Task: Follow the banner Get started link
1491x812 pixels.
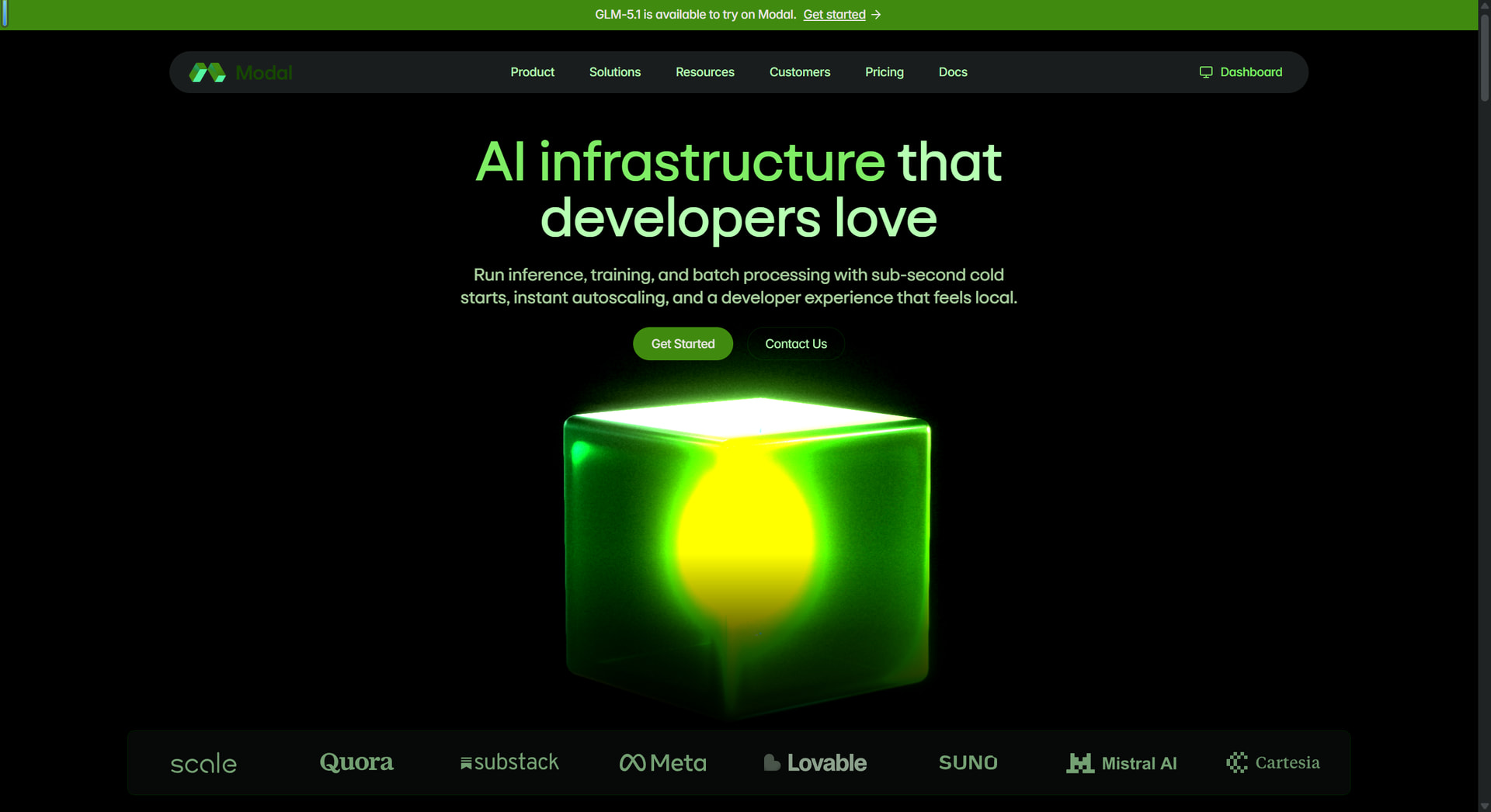Action: (834, 15)
